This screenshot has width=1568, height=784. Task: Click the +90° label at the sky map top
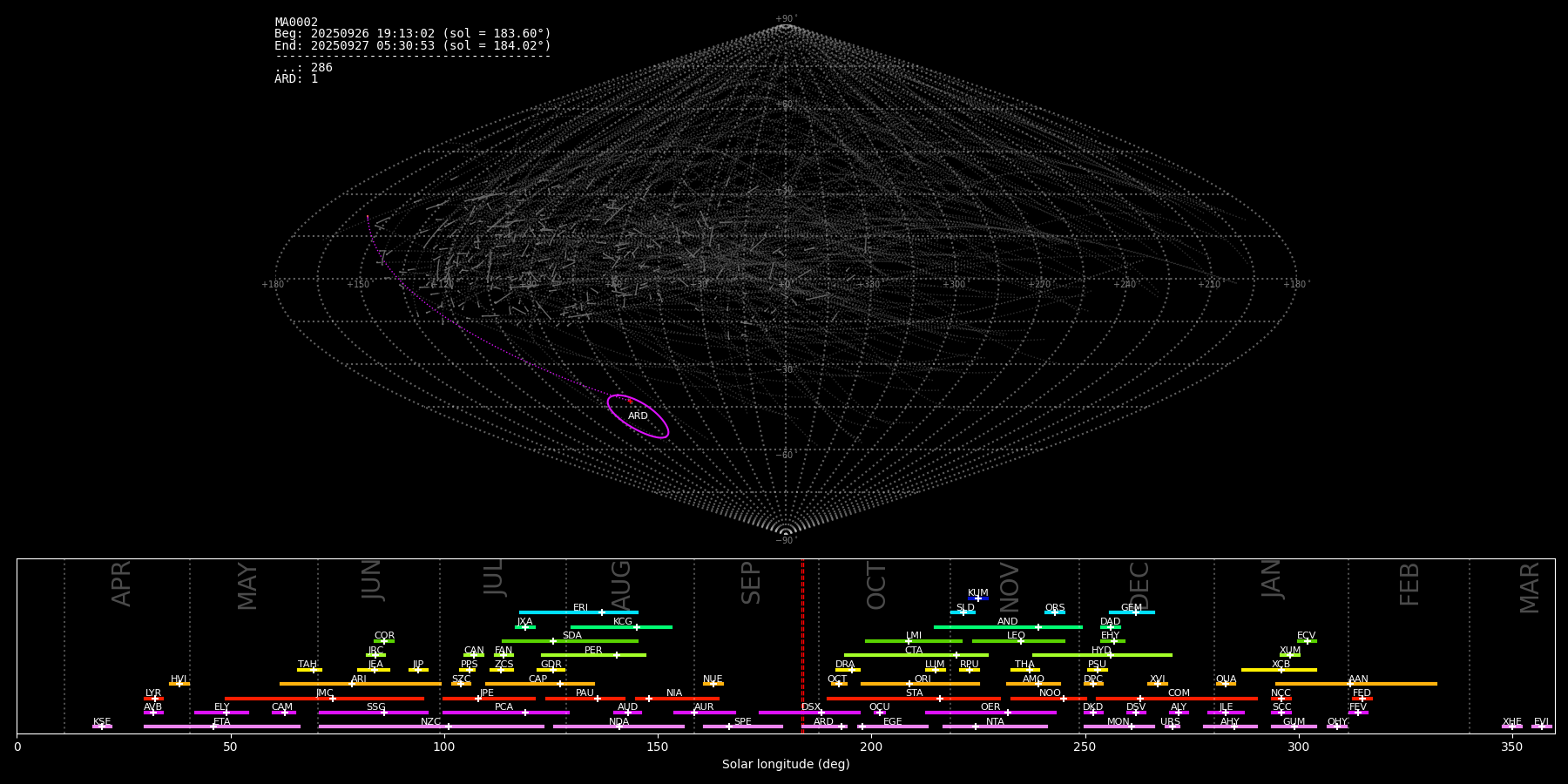coord(786,19)
